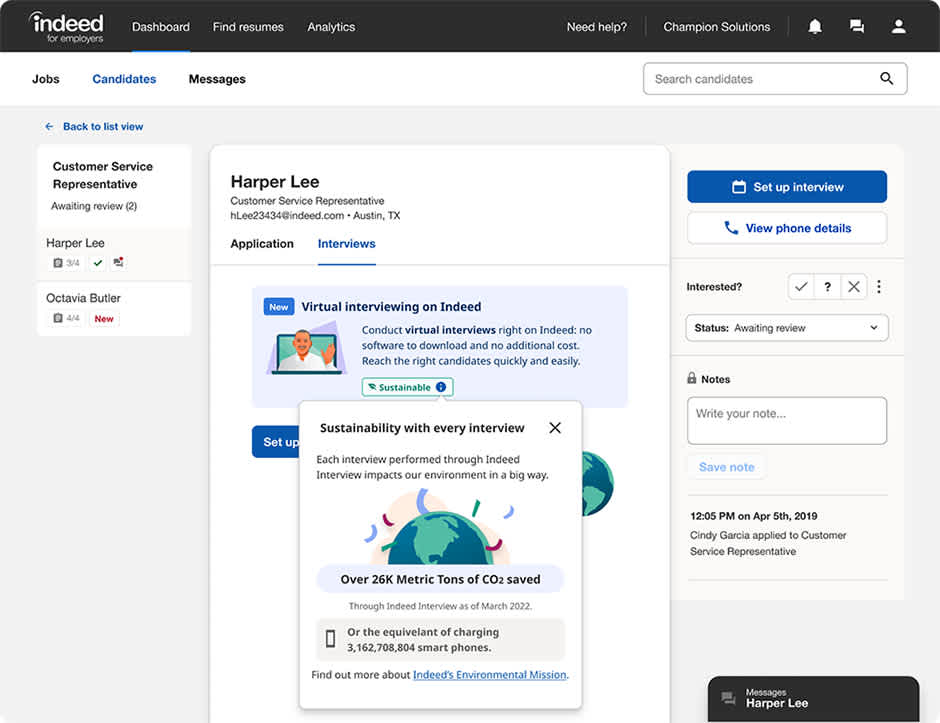The width and height of the screenshot is (940, 723).
Task: Click Harper Lee's assessment clipboard icon
Action: [59, 262]
